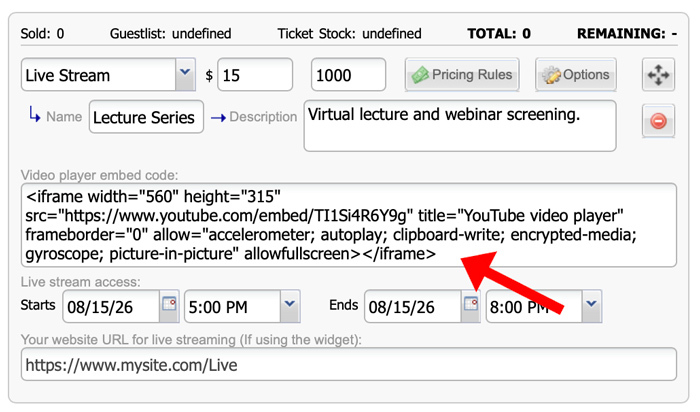700x412 pixels.
Task: Open calendar picker for Starts date
Action: click(169, 305)
